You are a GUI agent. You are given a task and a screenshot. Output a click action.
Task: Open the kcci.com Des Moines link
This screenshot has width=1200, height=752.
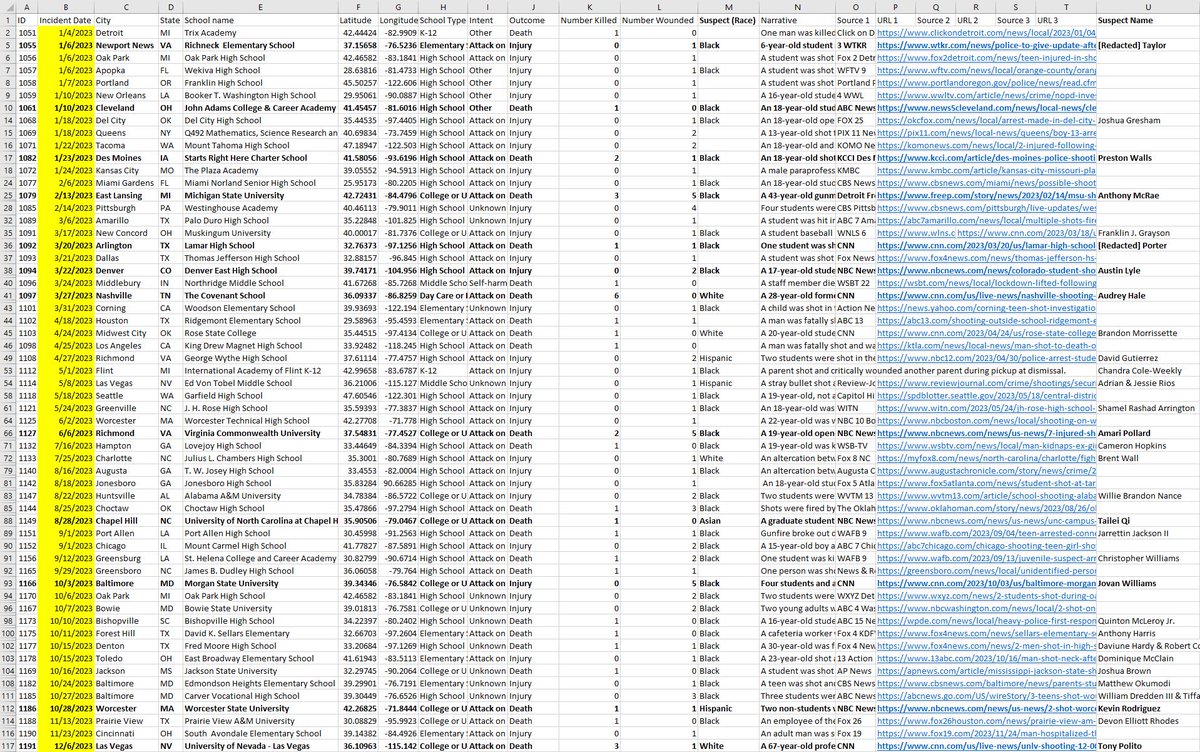pos(985,158)
